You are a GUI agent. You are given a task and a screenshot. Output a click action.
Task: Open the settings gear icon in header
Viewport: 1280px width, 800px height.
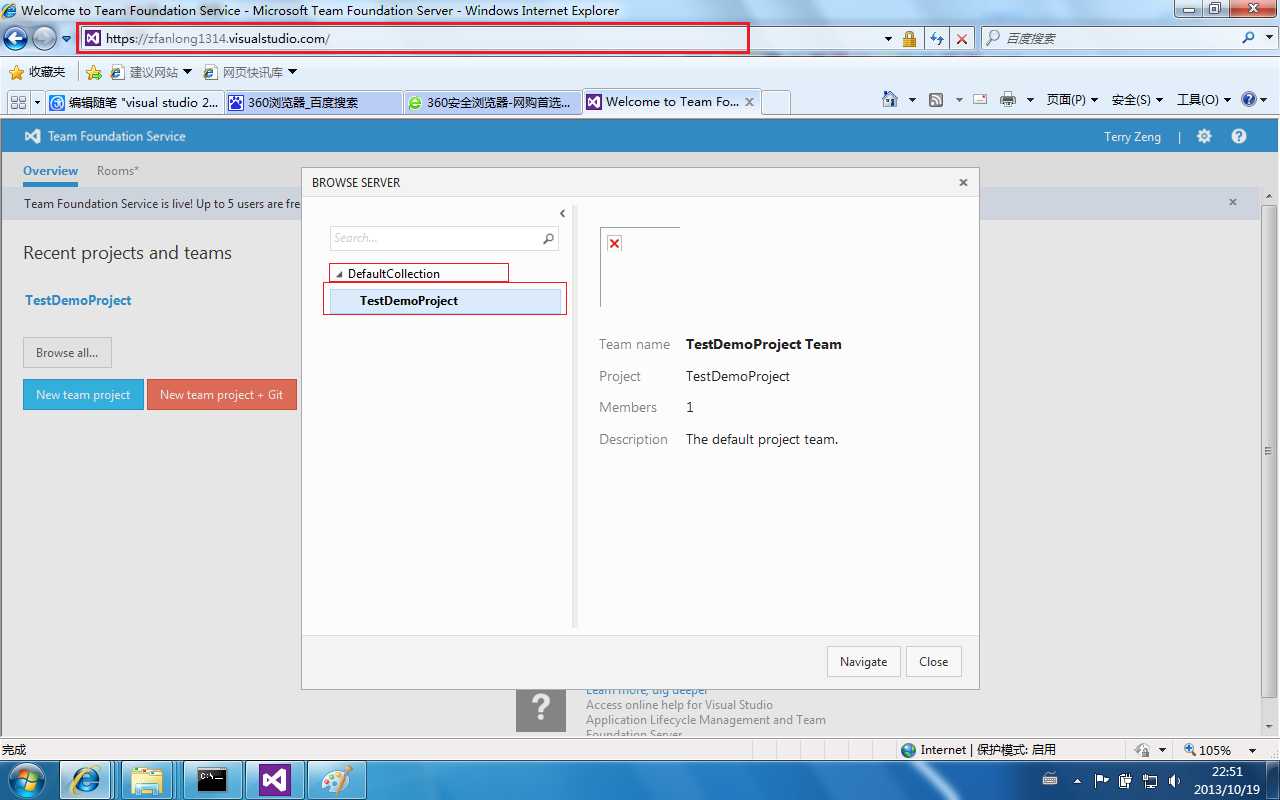pos(1204,136)
